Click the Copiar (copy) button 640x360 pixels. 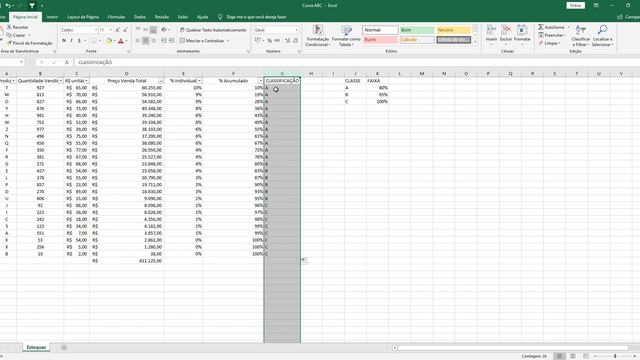click(16, 35)
